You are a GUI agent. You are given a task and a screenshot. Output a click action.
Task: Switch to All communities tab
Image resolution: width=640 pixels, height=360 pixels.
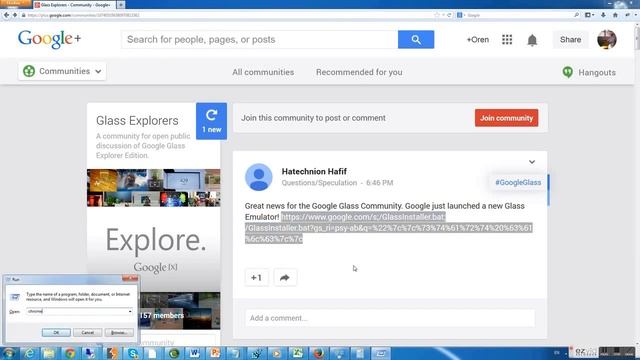tap(263, 72)
